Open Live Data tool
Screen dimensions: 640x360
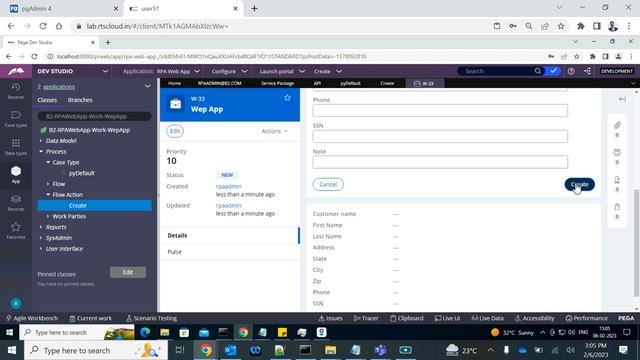tap(487, 318)
